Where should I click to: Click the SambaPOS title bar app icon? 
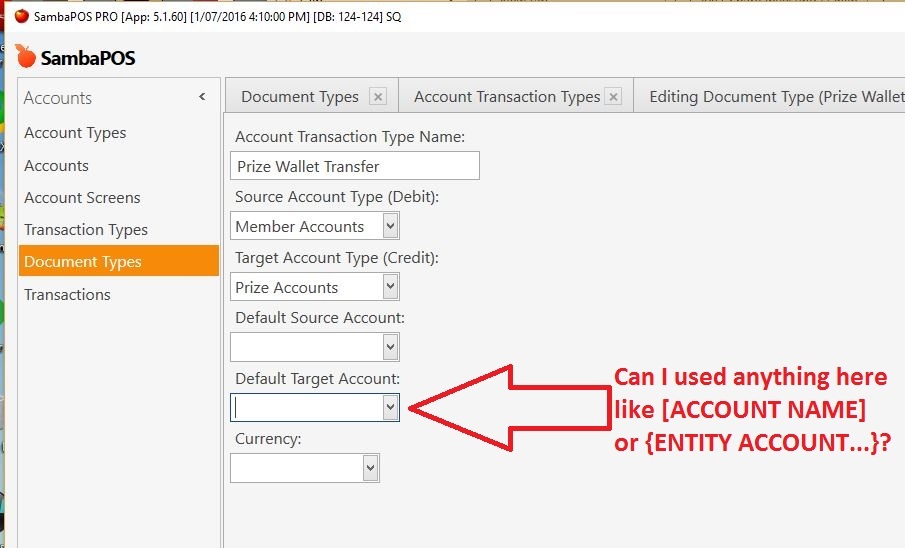click(x=22, y=16)
